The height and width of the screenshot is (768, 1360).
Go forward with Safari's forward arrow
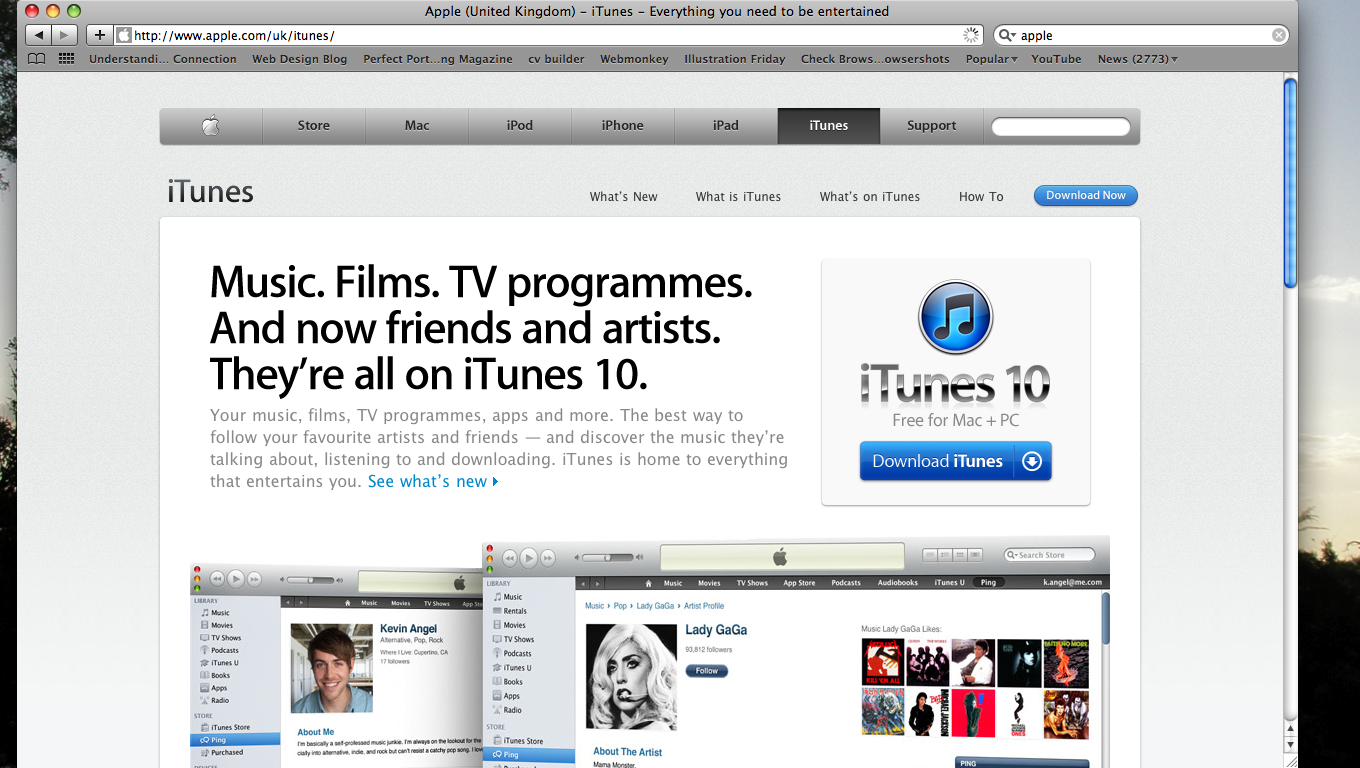pos(64,35)
